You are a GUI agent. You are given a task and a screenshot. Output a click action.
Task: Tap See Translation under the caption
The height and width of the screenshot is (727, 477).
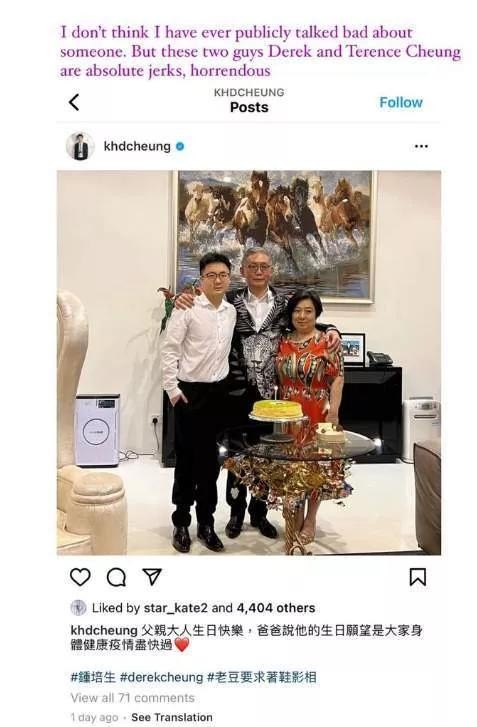click(172, 717)
